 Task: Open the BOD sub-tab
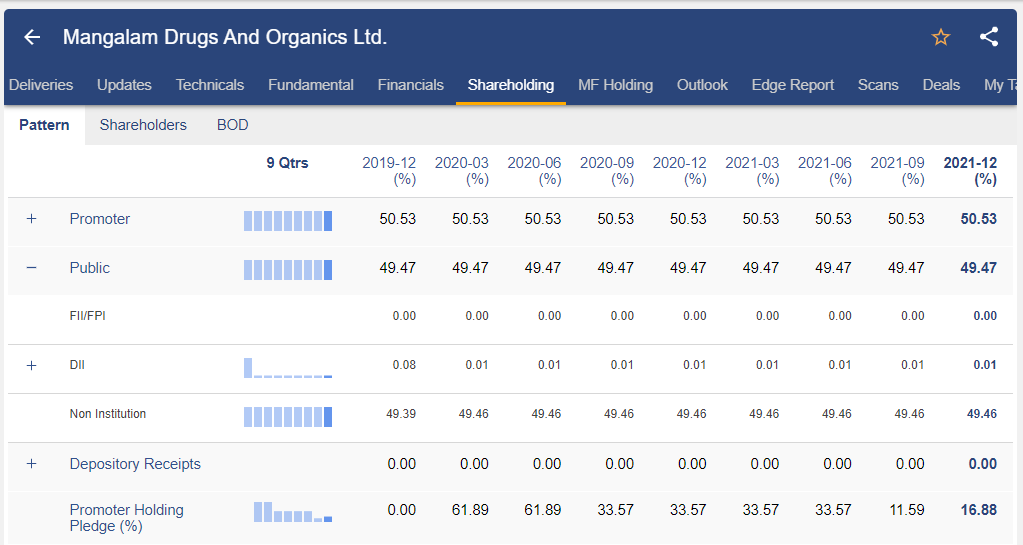[232, 125]
